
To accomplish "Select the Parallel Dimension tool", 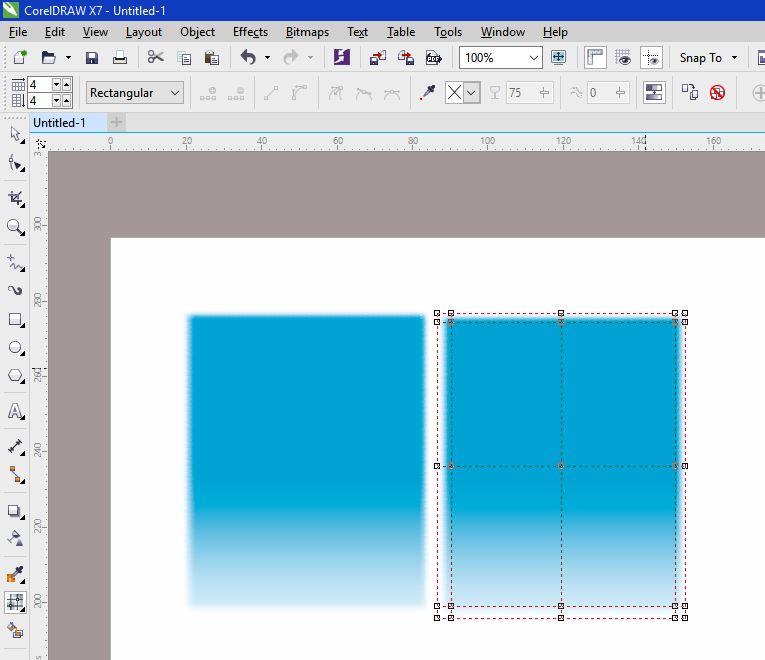I will [16, 446].
